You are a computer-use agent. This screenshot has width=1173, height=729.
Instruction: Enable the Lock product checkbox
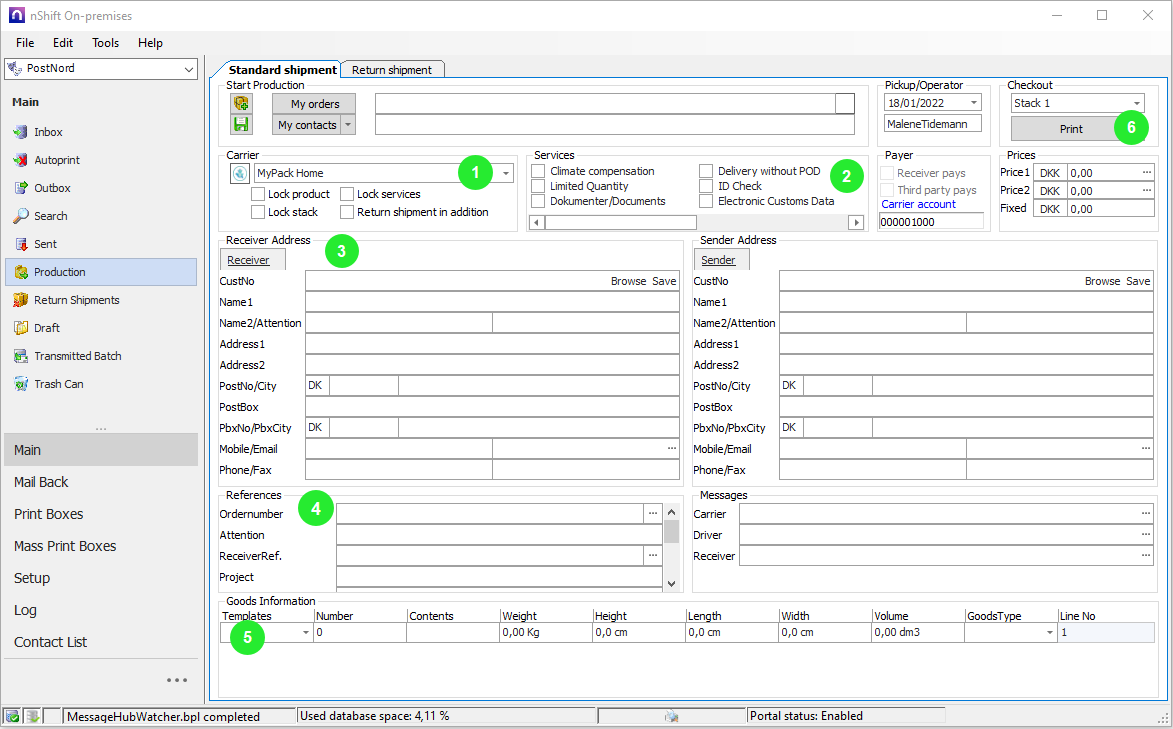[258, 194]
